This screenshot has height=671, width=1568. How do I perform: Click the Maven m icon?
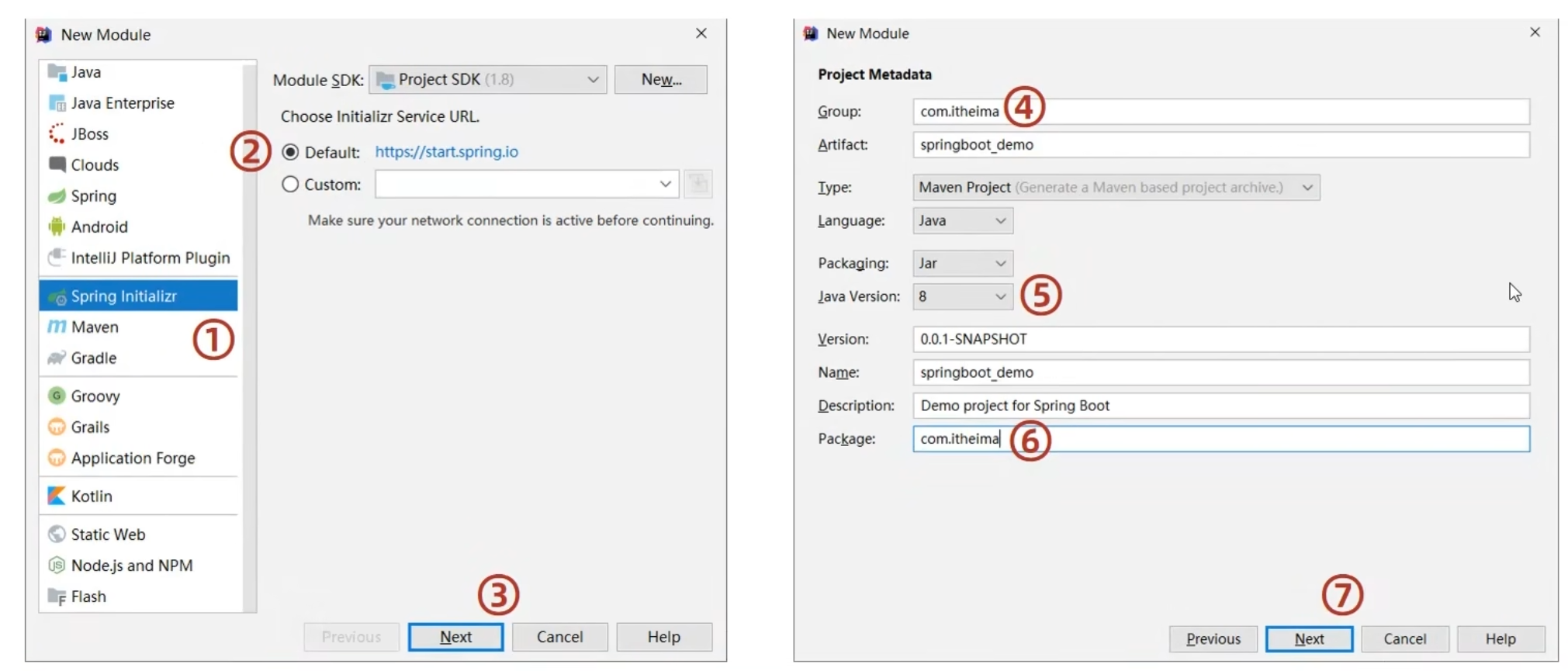(57, 327)
